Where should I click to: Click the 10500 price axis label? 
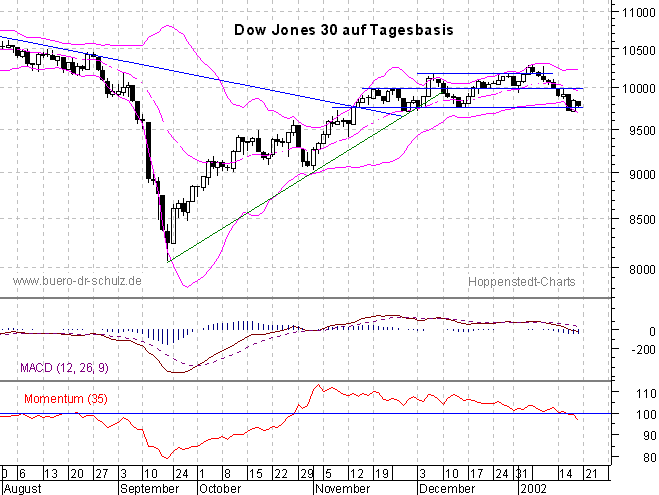[639, 50]
